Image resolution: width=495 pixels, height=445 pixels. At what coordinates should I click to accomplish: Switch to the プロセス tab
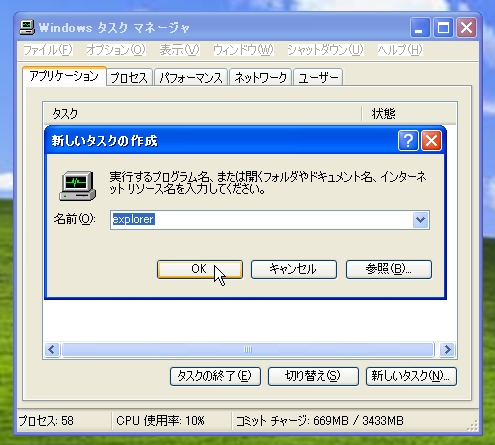[x=129, y=77]
